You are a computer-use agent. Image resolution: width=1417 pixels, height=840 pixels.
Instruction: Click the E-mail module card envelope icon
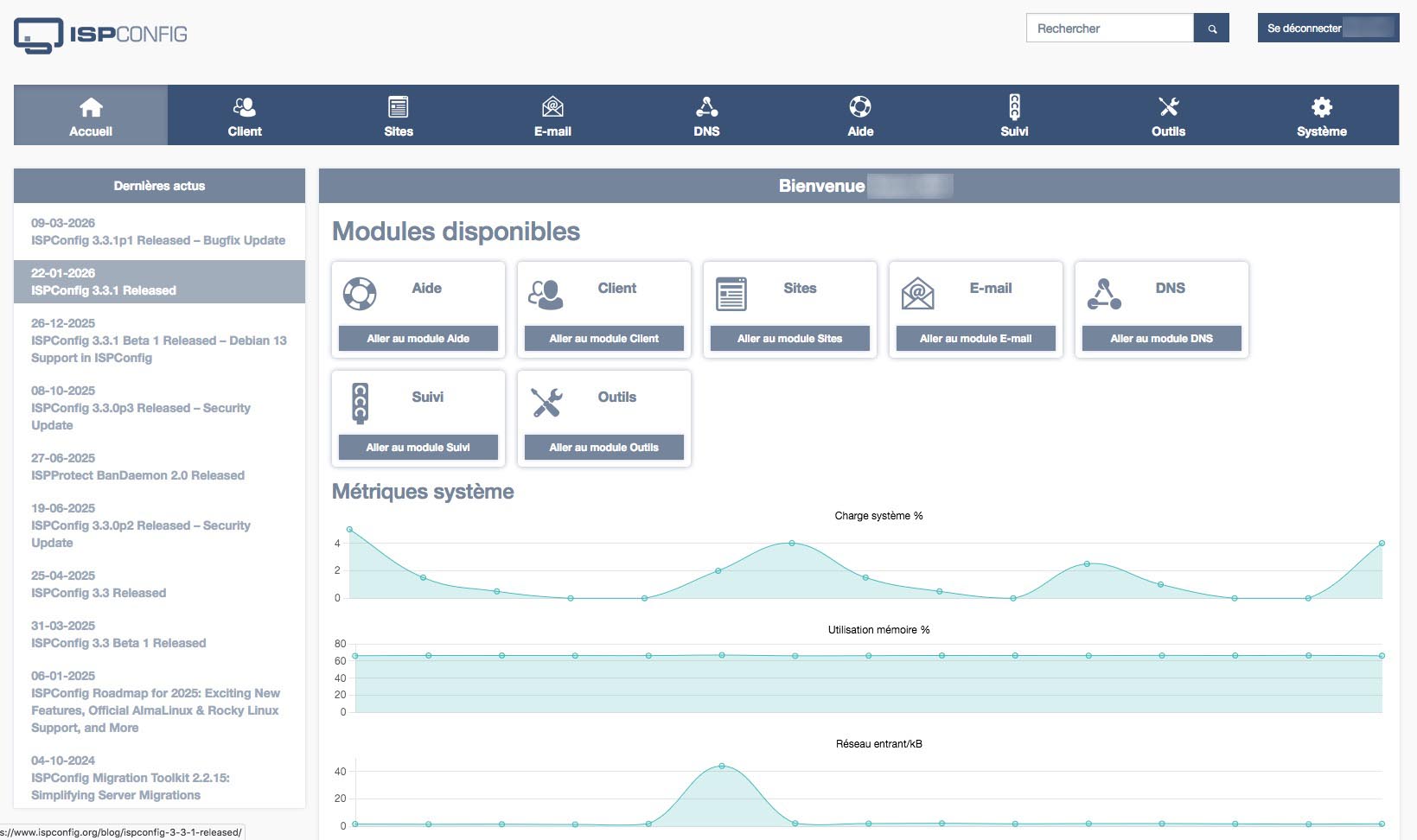point(917,294)
